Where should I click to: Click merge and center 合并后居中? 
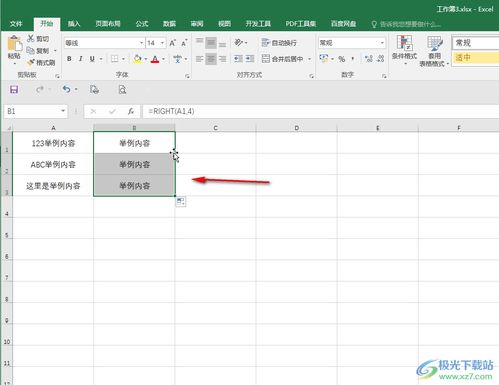click(x=283, y=59)
